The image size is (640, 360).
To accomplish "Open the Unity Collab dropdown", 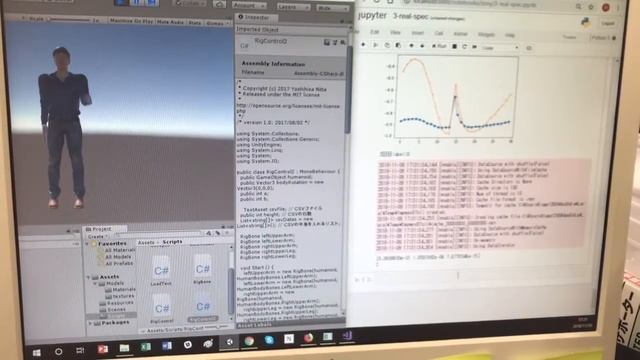I will click(x=189, y=4).
